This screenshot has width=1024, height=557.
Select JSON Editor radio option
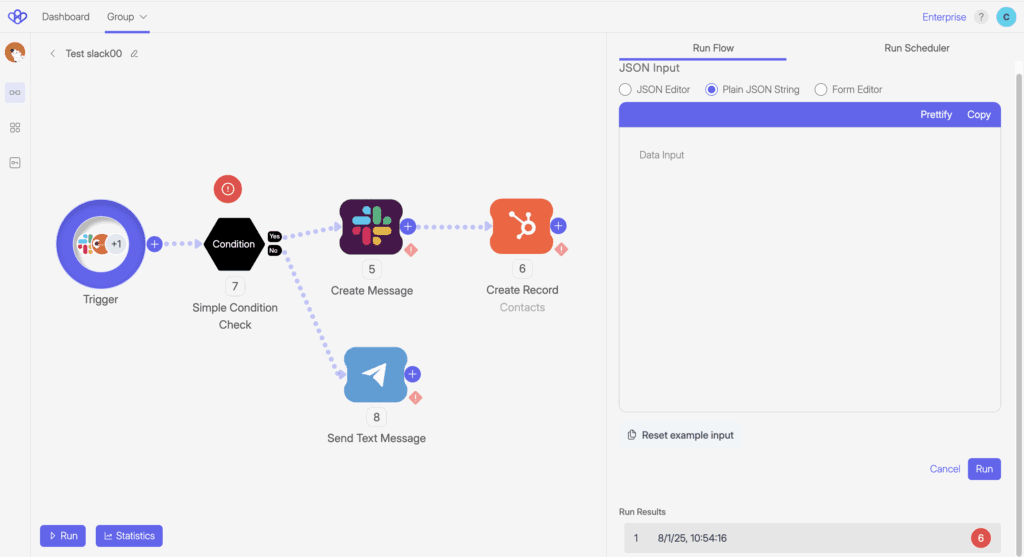tap(626, 89)
